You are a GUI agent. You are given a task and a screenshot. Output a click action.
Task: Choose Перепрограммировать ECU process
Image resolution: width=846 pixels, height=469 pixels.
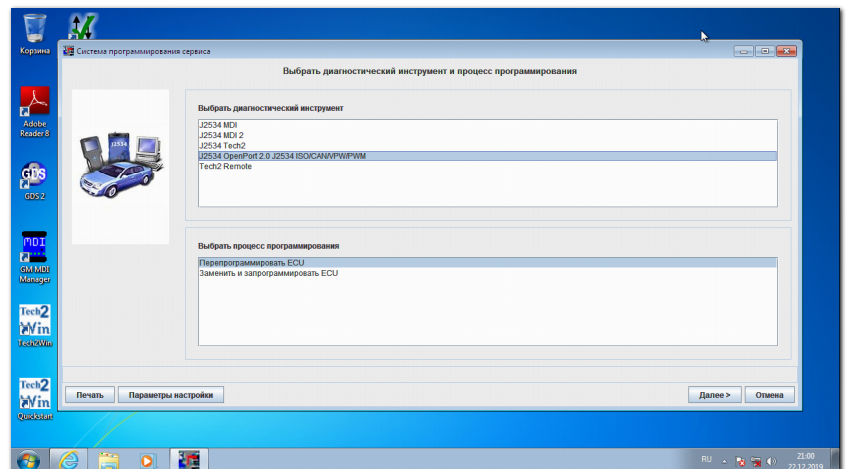click(x=487, y=263)
